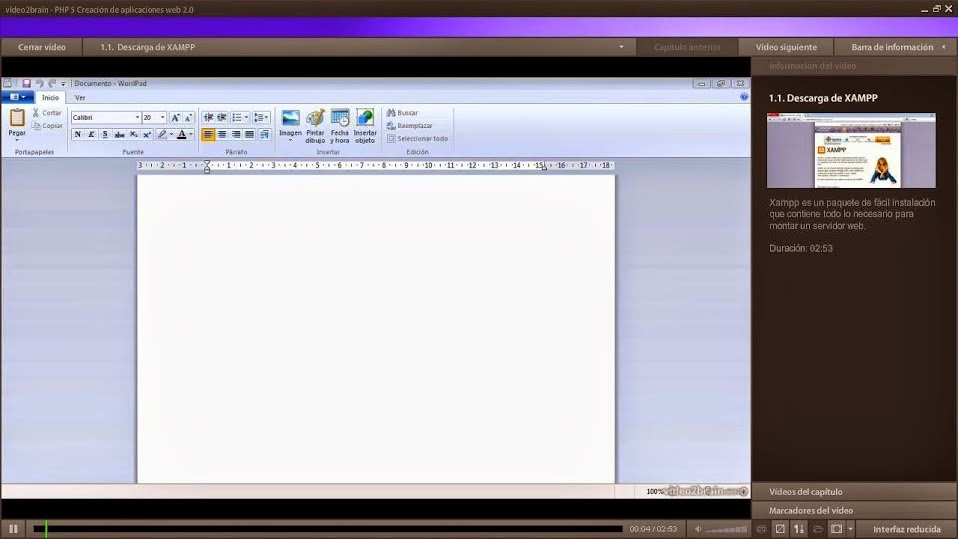
Task: Switch to the Inicio ribbon tab
Action: tap(50, 98)
